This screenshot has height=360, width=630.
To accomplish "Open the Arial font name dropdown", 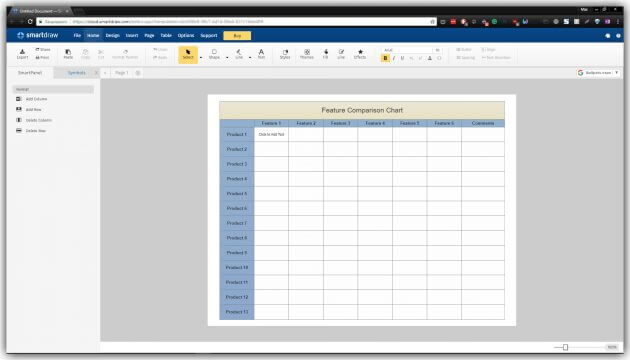I will tap(407, 50).
